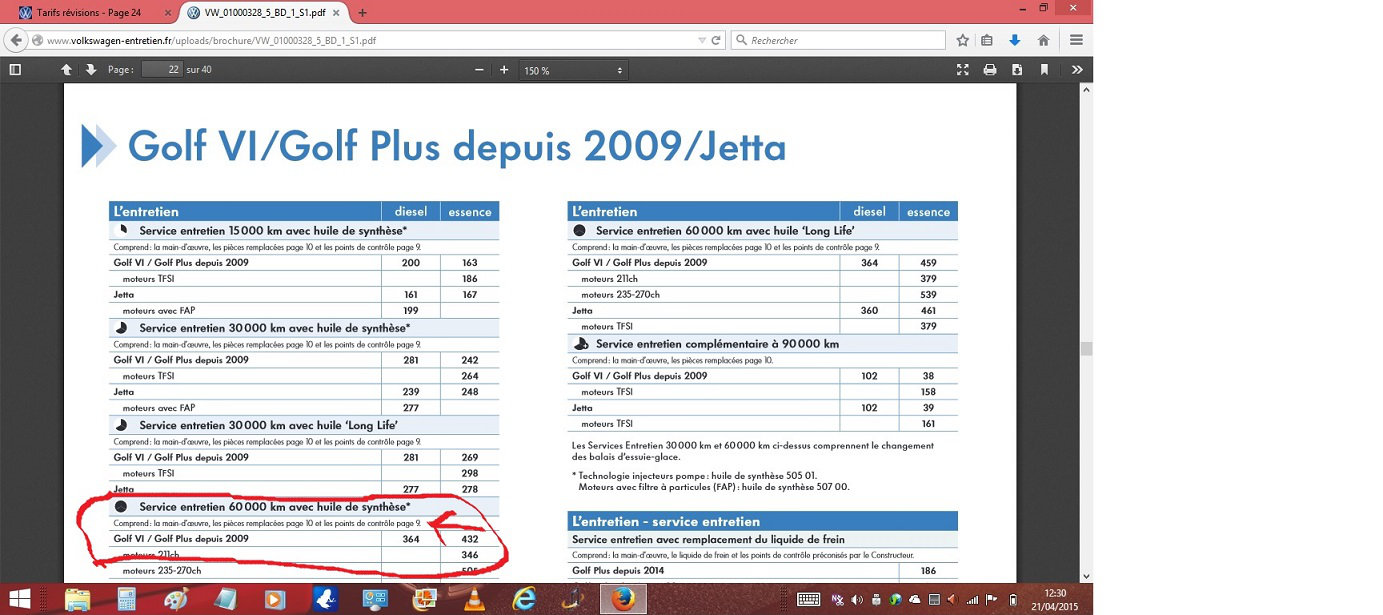
Task: Open the Calculator taskbar icon
Action: [127, 599]
